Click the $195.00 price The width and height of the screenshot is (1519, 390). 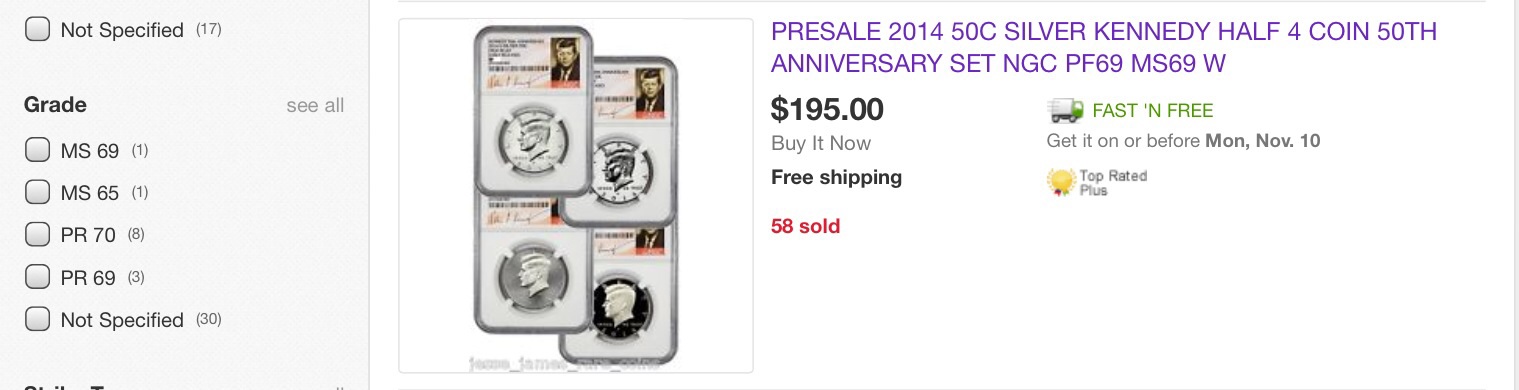click(x=827, y=109)
